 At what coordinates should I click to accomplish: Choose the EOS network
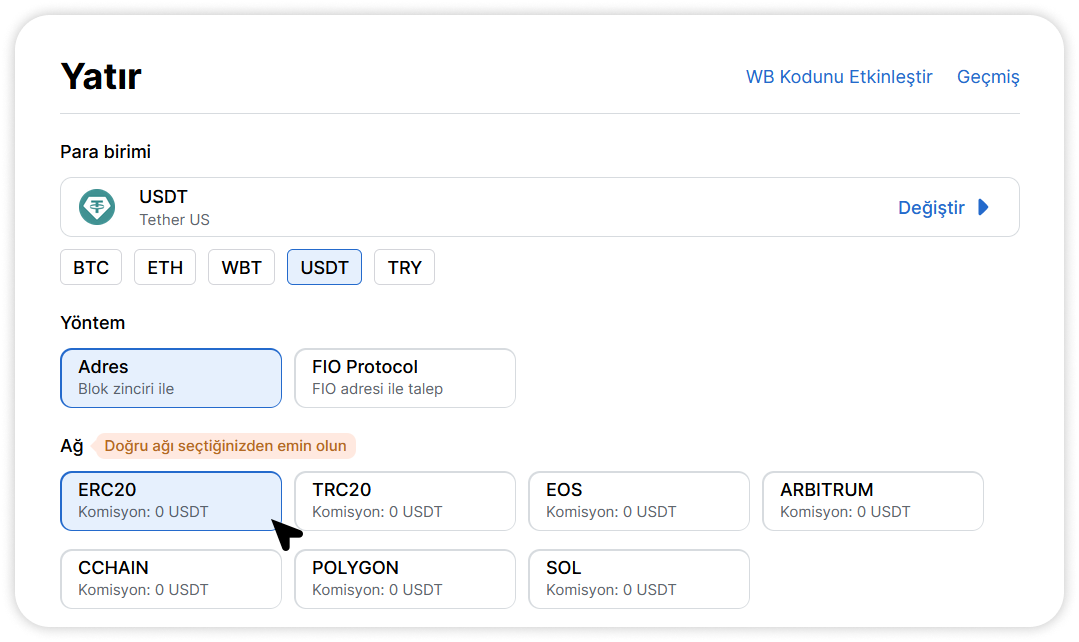(639, 500)
